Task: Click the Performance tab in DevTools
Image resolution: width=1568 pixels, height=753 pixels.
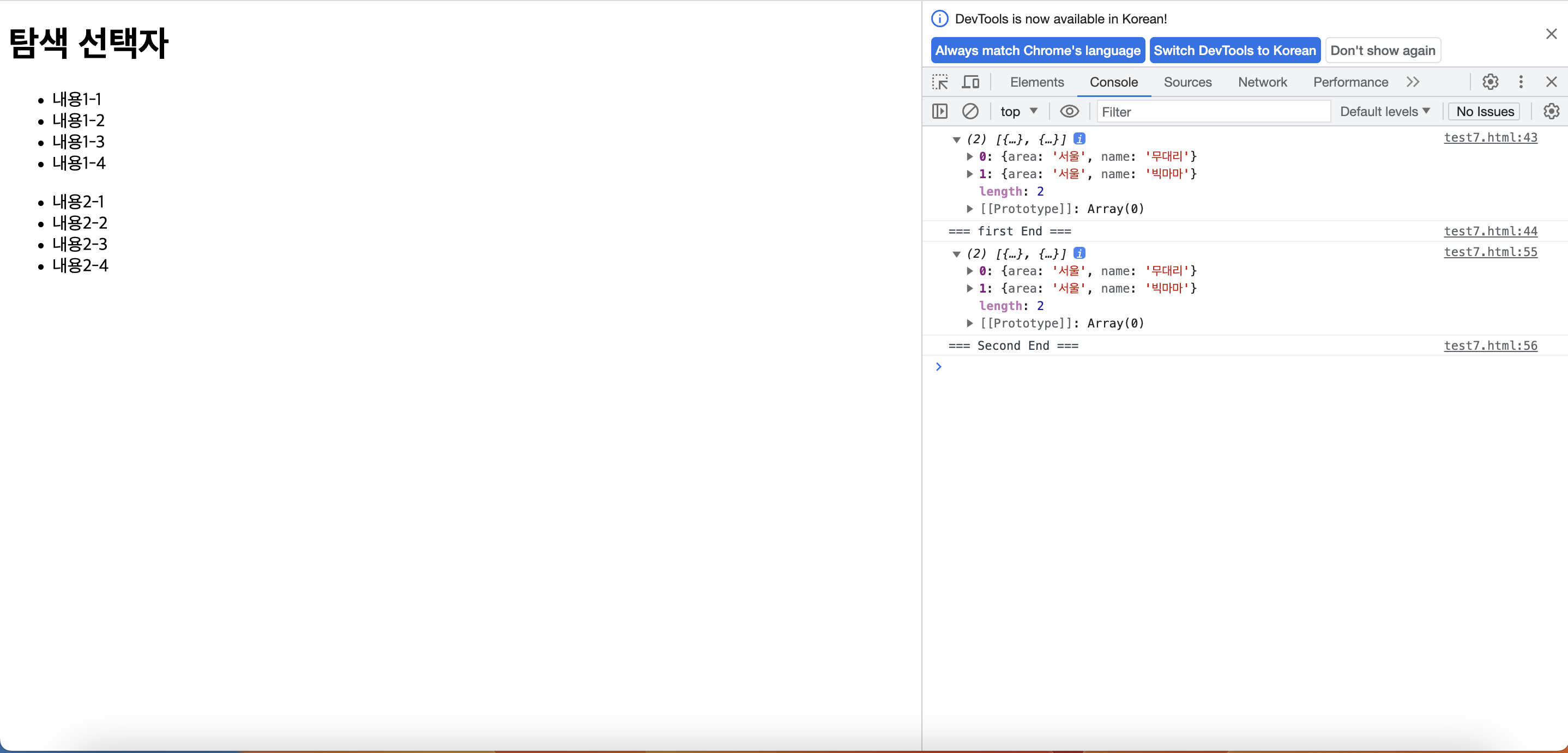Action: [x=1352, y=82]
